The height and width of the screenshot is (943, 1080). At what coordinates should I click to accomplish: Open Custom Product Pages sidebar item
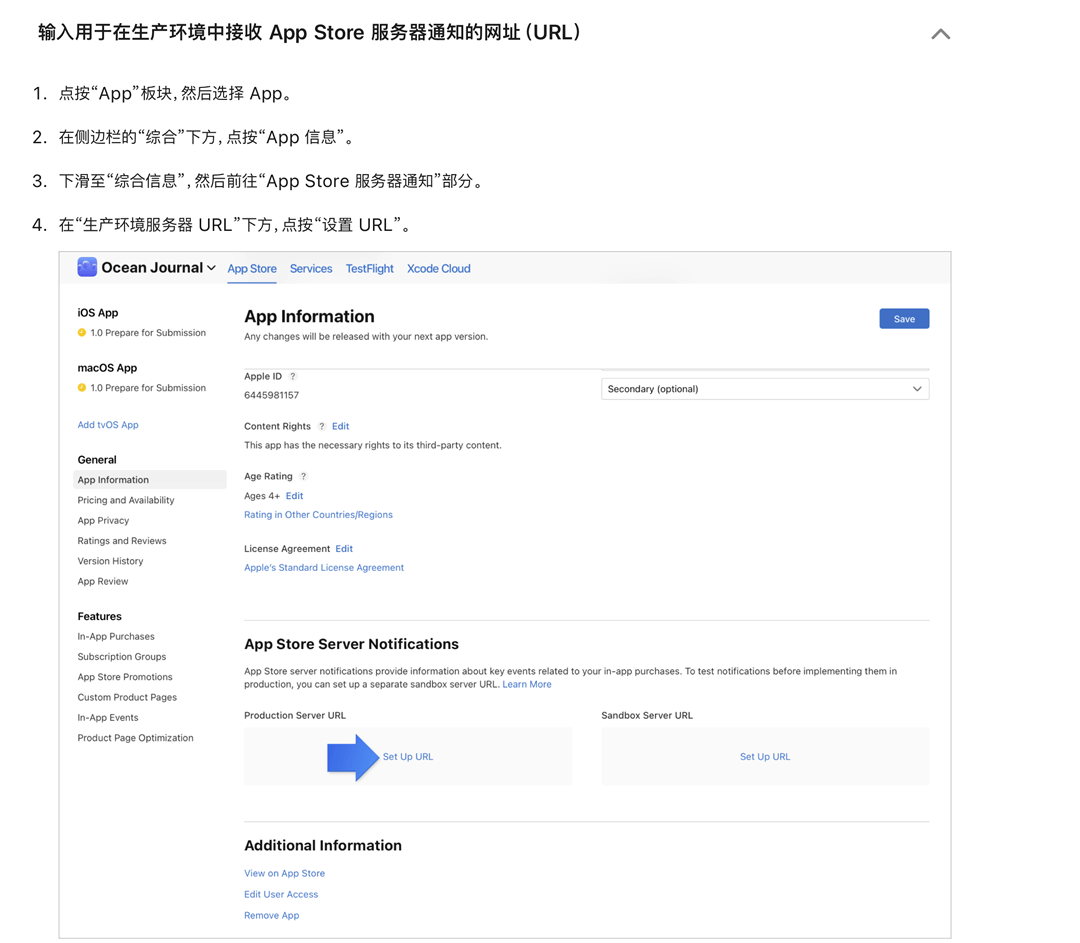pos(127,697)
